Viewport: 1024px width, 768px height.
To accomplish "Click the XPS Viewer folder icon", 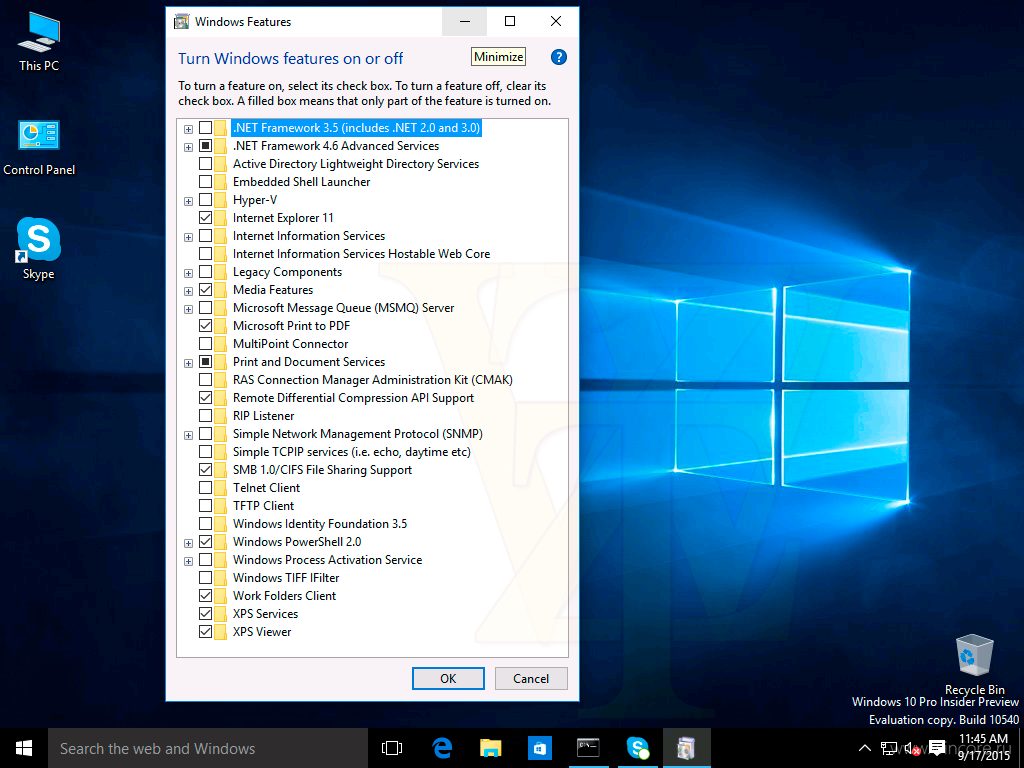I will (221, 632).
